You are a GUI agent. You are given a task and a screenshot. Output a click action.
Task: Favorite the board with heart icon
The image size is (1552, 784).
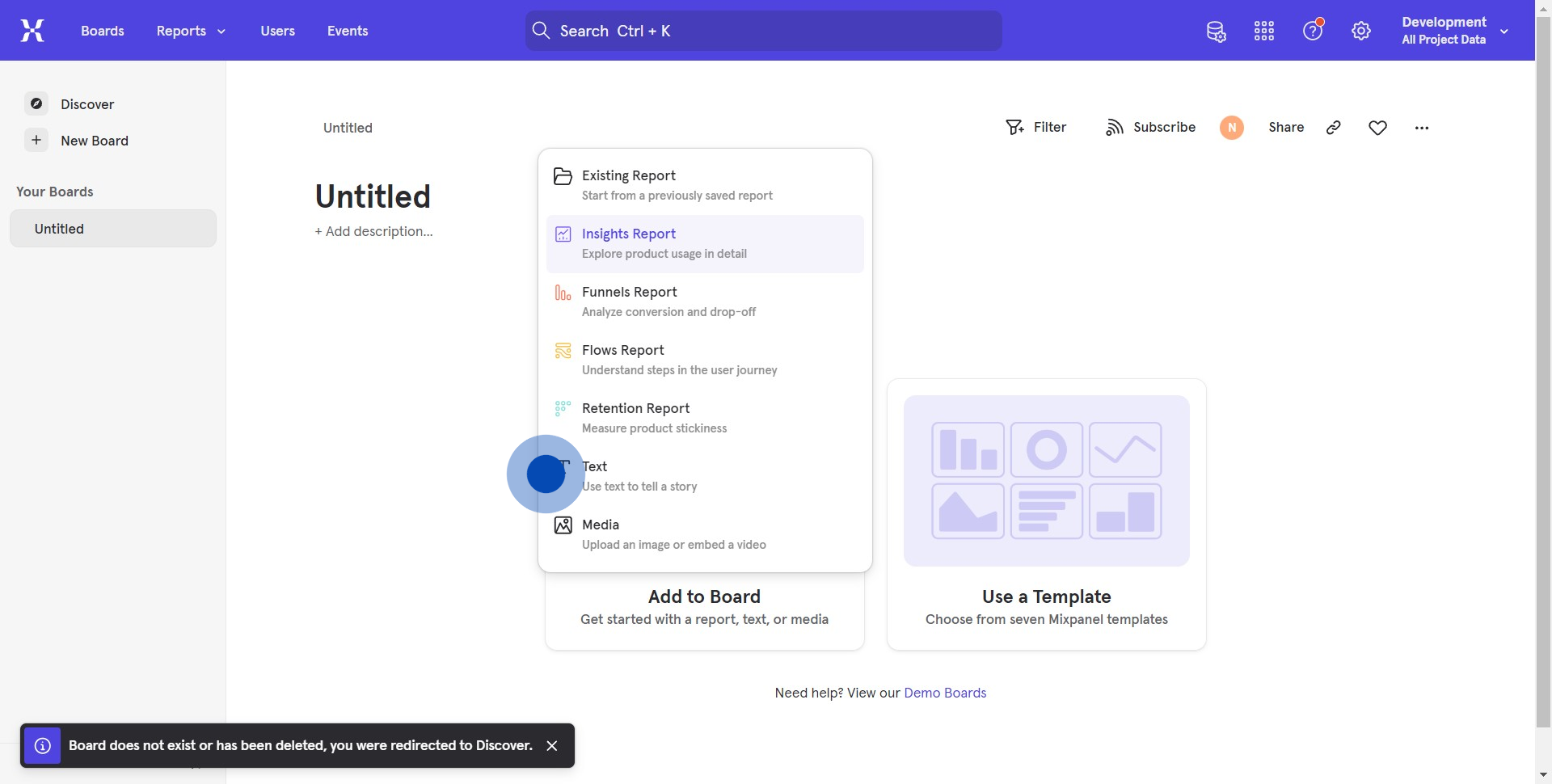(x=1378, y=128)
